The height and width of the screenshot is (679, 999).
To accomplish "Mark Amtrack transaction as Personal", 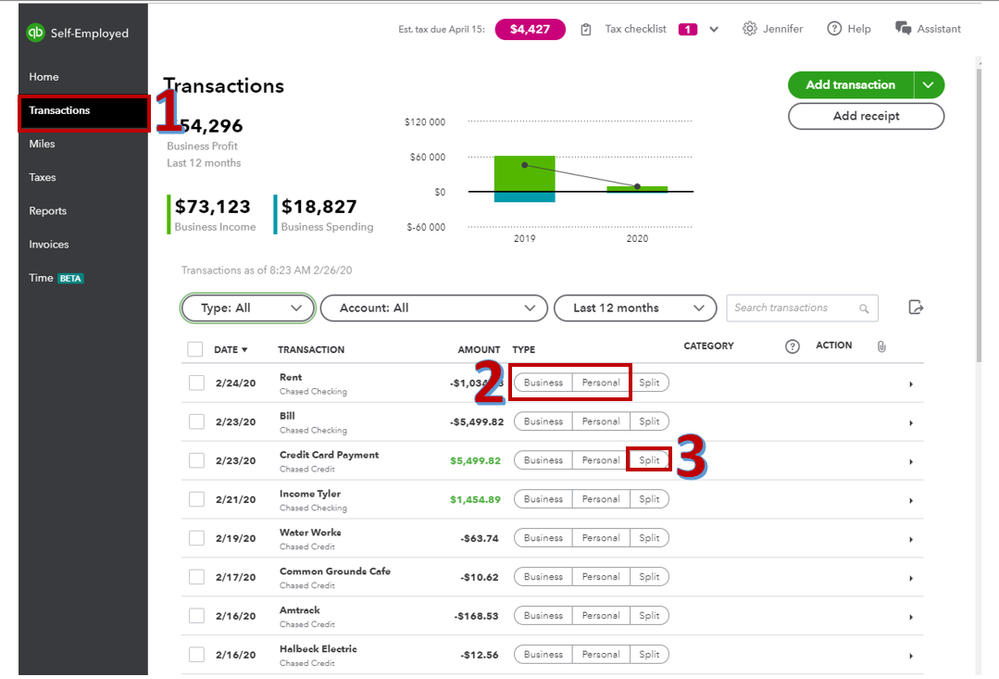I will click(x=601, y=616).
